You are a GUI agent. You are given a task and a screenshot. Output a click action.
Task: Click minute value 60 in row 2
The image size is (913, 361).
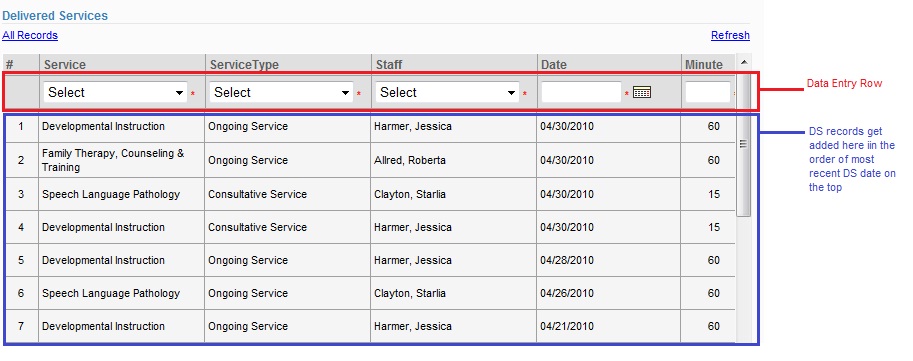(714, 160)
